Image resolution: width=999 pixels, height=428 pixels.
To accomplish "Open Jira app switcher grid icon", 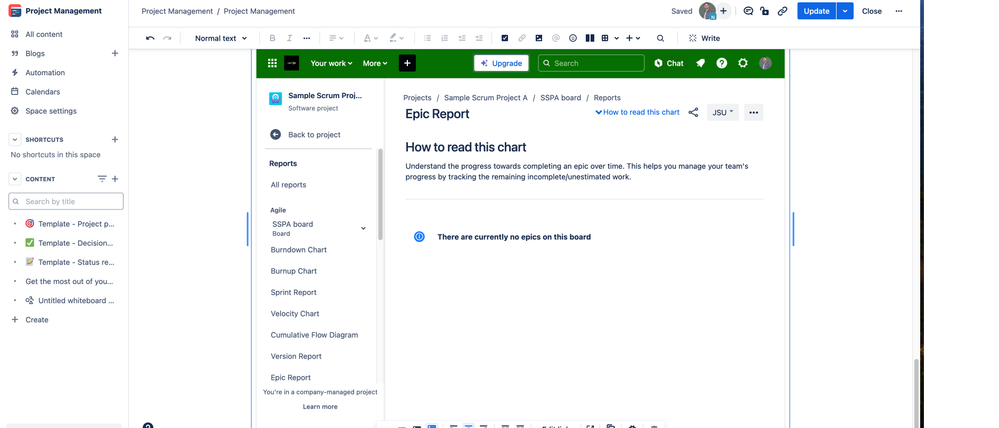I will point(272,63).
